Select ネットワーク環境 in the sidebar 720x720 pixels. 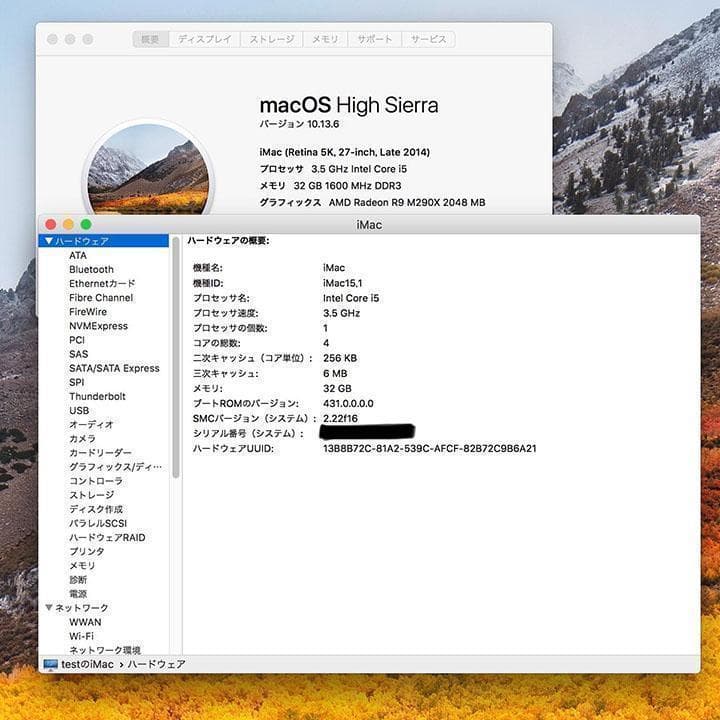[105, 650]
